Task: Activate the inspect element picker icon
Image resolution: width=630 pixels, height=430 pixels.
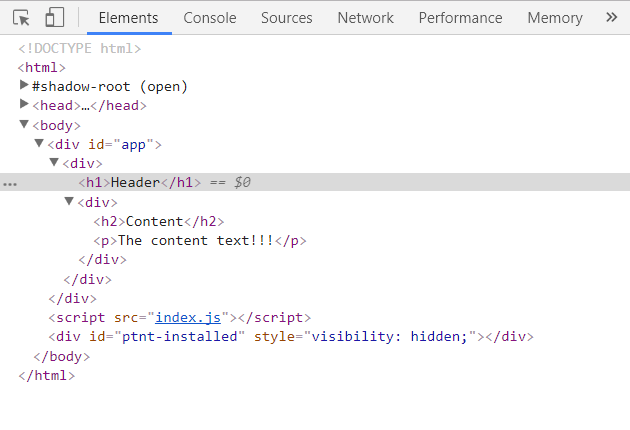Action: (21, 18)
